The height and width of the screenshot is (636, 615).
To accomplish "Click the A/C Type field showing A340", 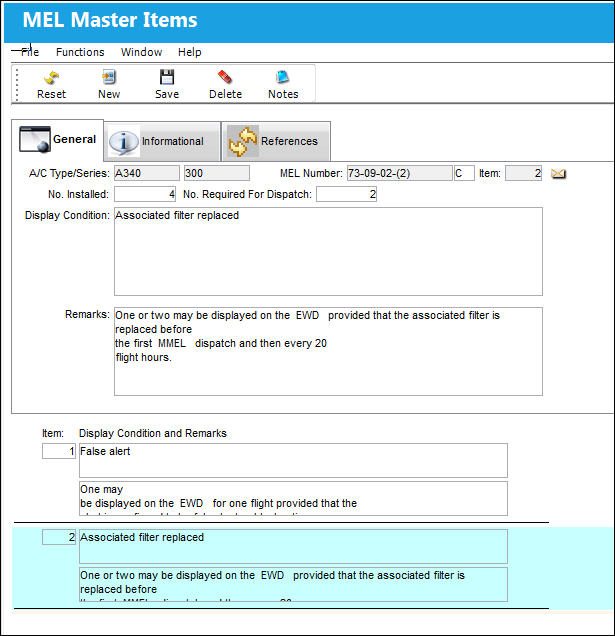I will point(146,173).
